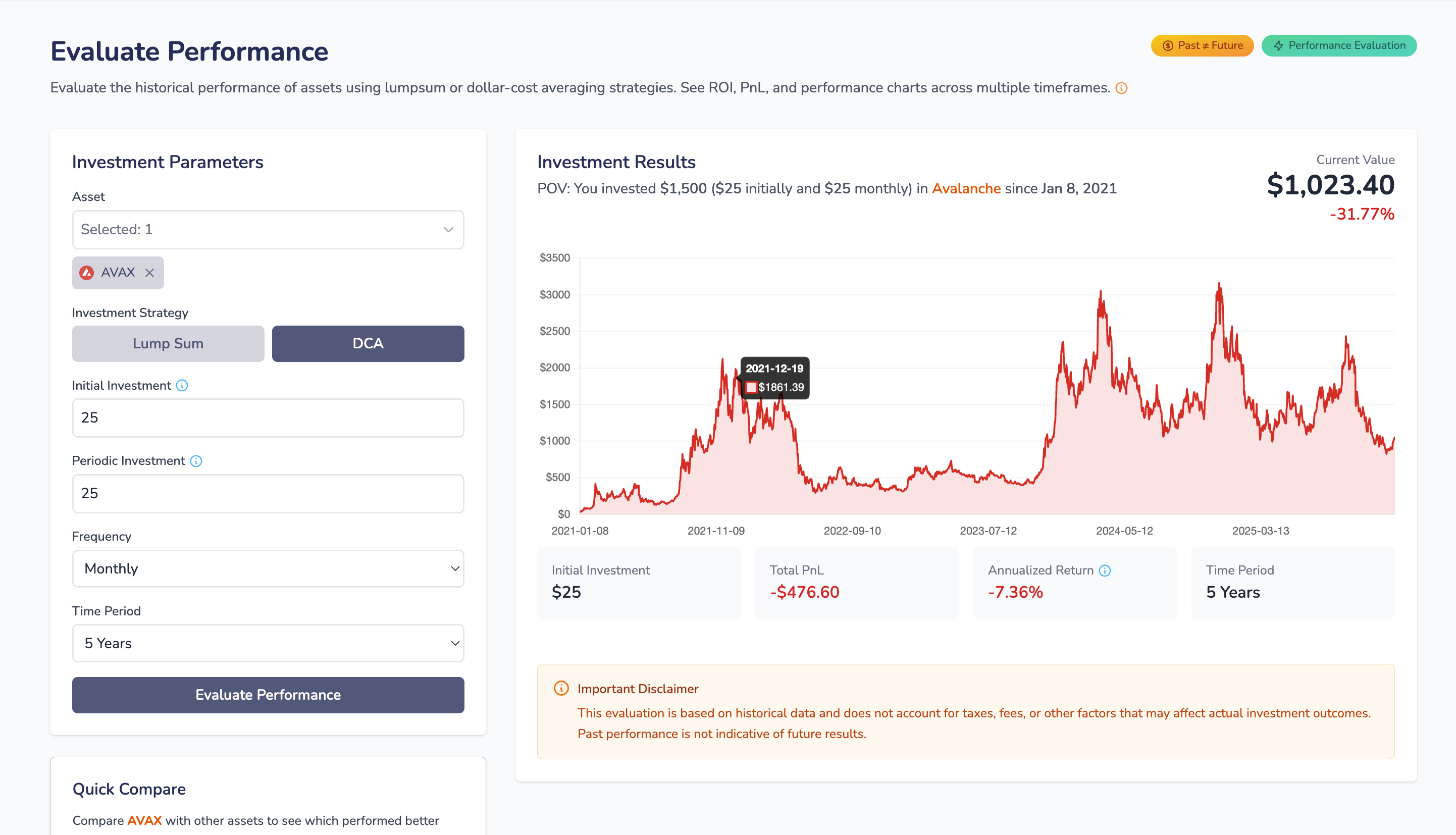This screenshot has width=1456, height=835.
Task: Select the DCA strategy option
Action: tap(368, 343)
